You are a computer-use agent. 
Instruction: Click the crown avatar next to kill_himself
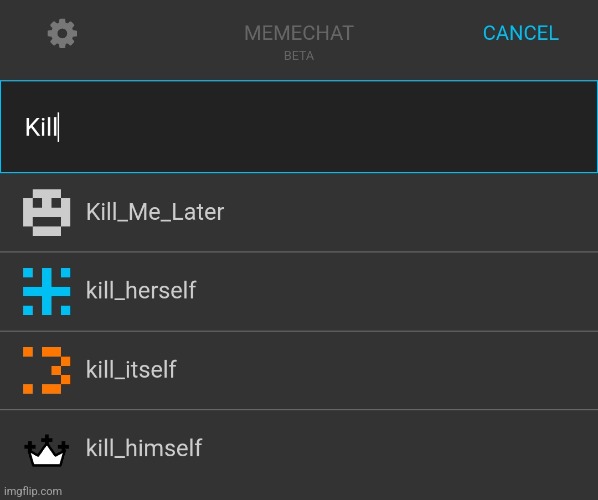[x=47, y=450]
